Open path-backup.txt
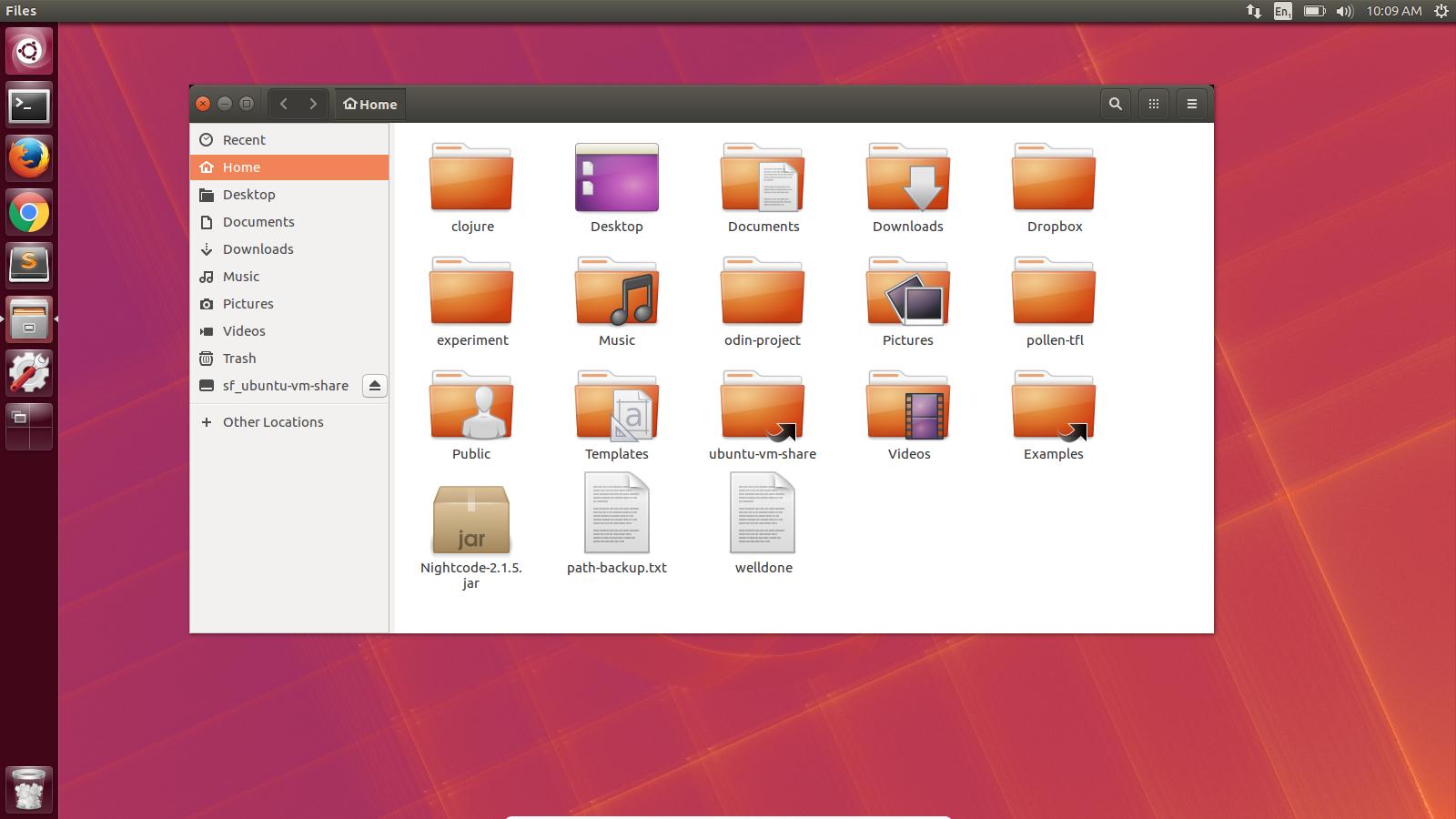This screenshot has width=1456, height=819. pyautogui.click(x=617, y=512)
